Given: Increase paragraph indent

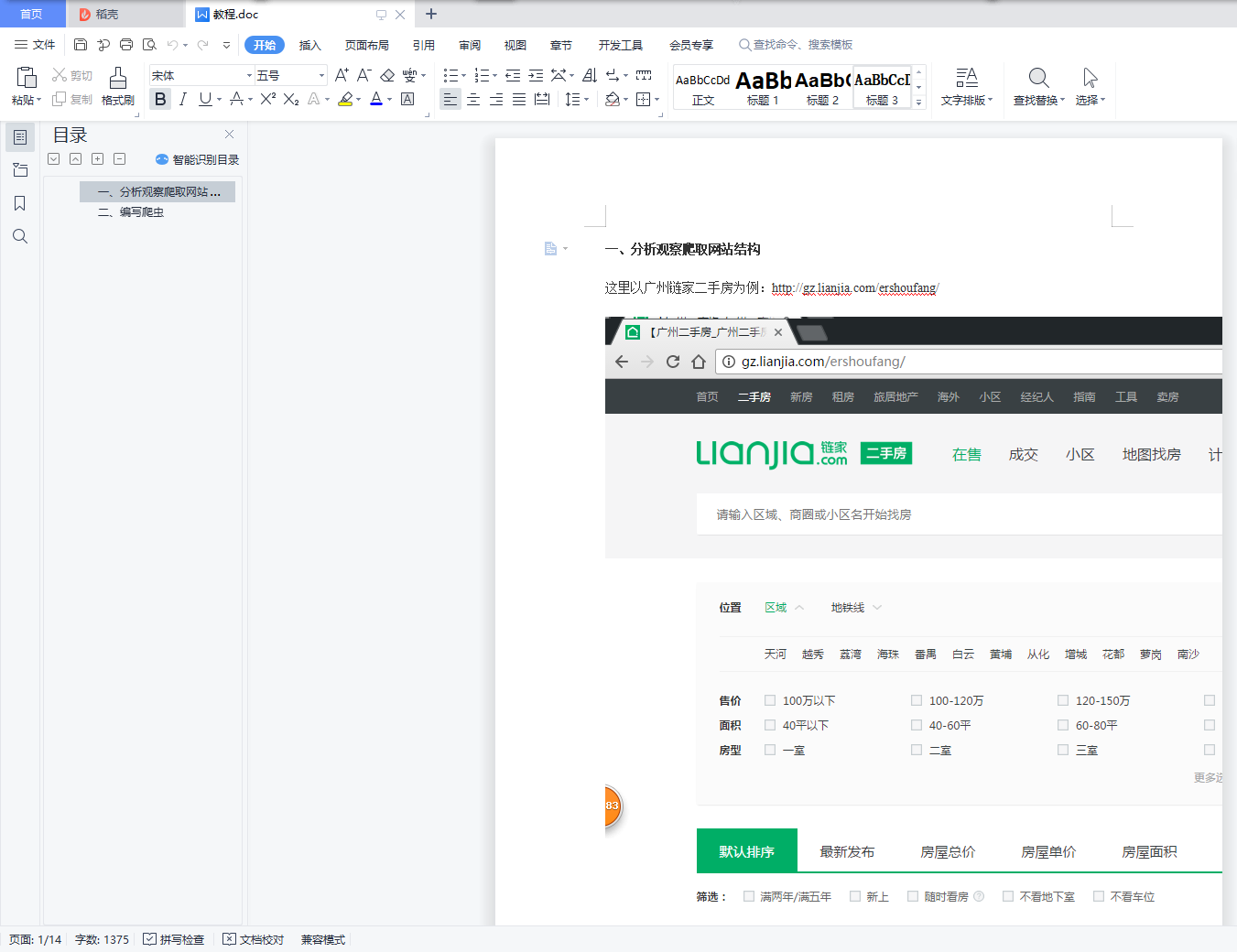Looking at the screenshot, I should (x=536, y=75).
